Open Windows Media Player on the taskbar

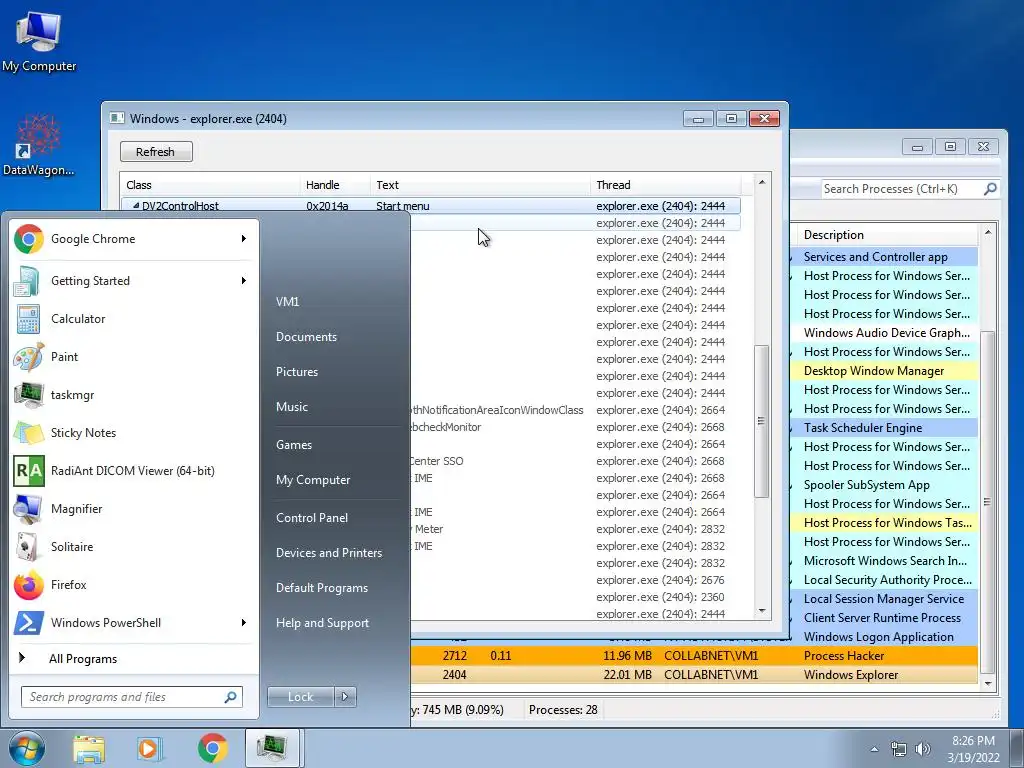(150, 748)
